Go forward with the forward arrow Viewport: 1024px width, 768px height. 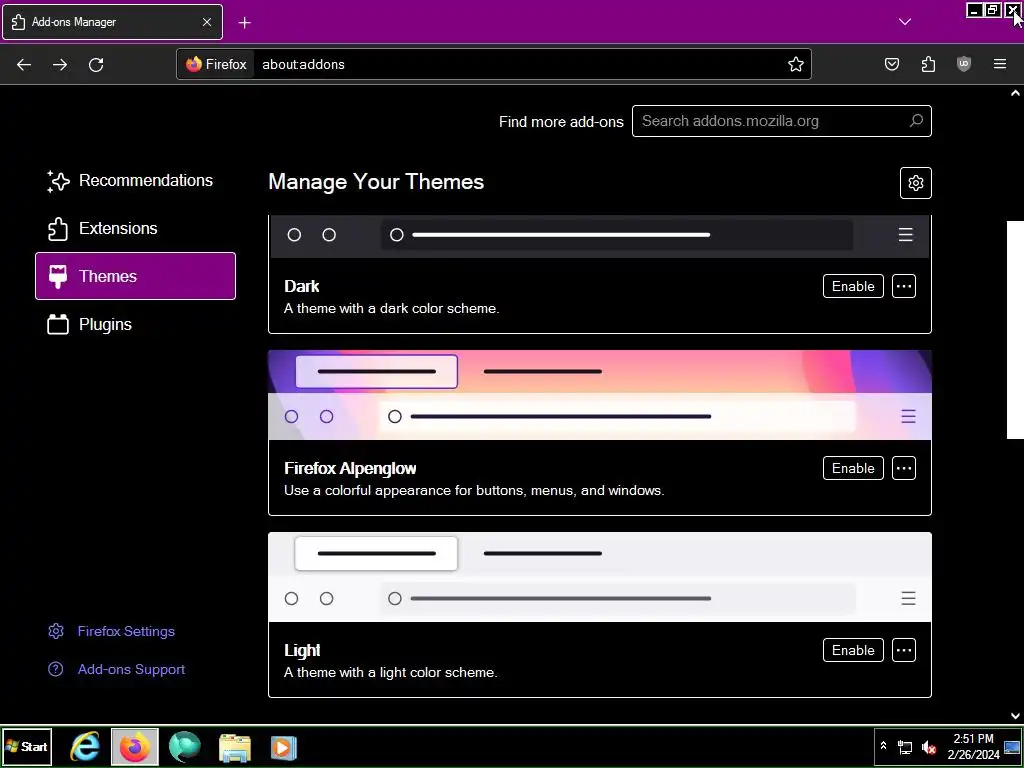(x=60, y=65)
